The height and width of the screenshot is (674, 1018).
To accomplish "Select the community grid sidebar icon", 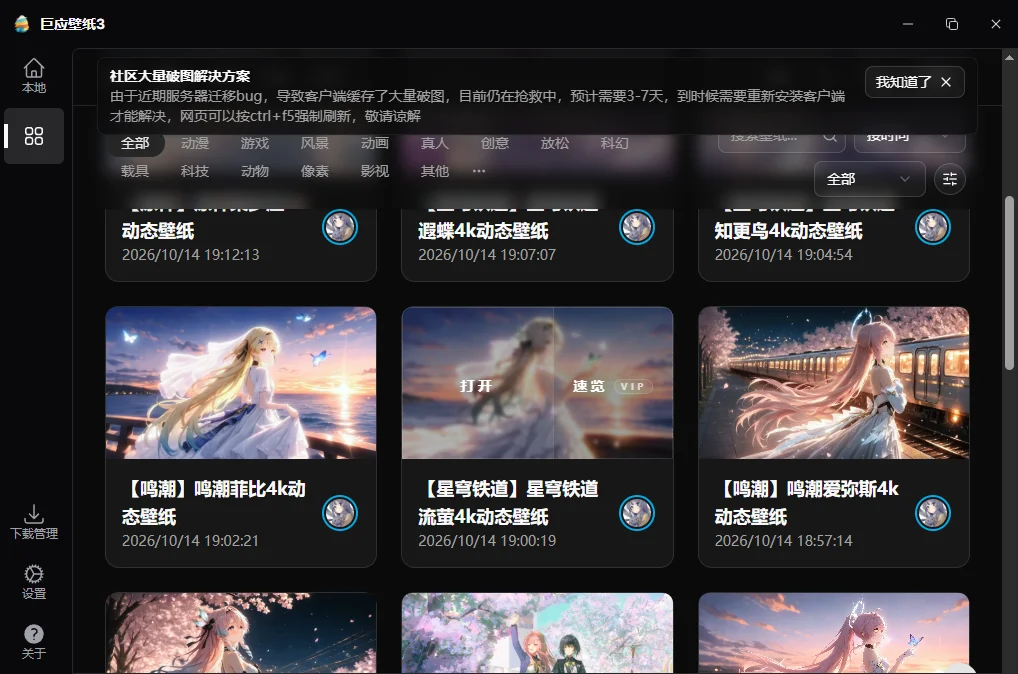I will (34, 136).
